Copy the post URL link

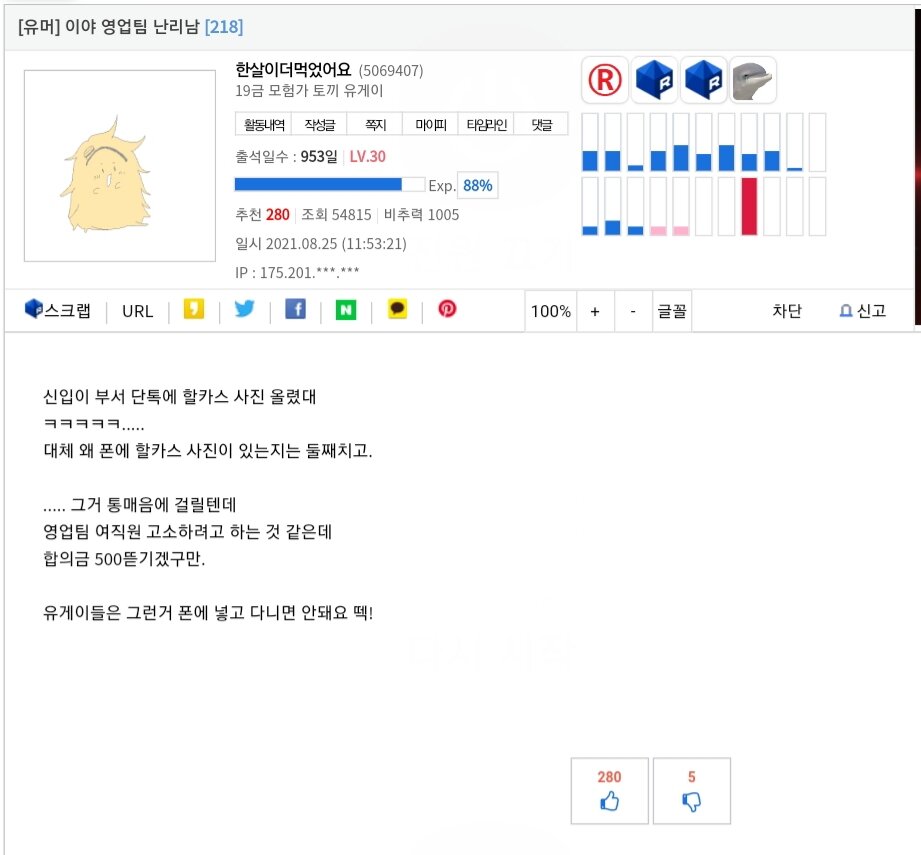138,311
